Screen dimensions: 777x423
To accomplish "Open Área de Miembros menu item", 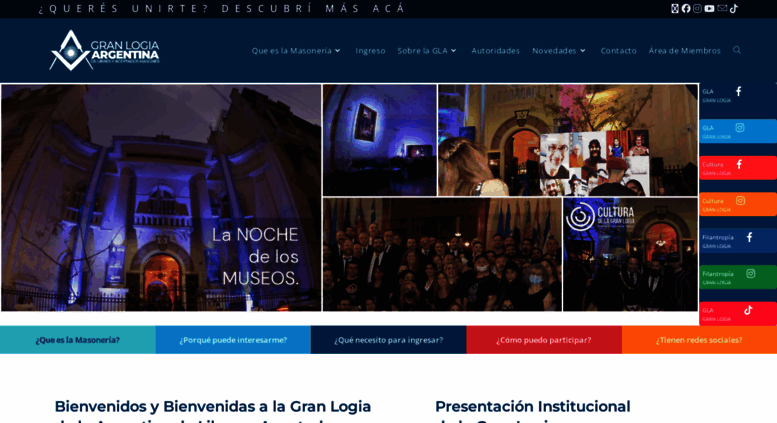I will [x=684, y=51].
